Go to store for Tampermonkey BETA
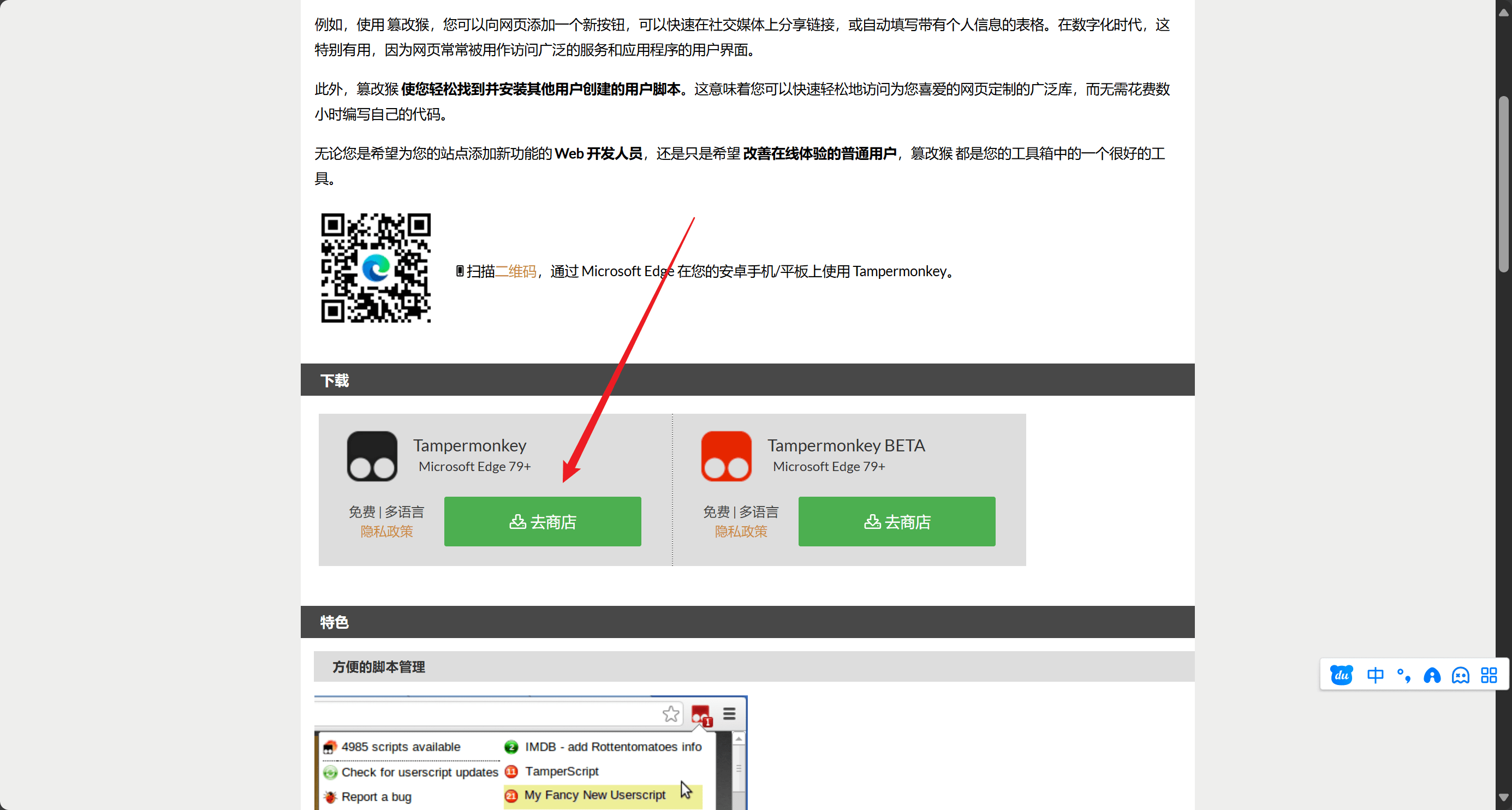The width and height of the screenshot is (1512, 810). 896,522
